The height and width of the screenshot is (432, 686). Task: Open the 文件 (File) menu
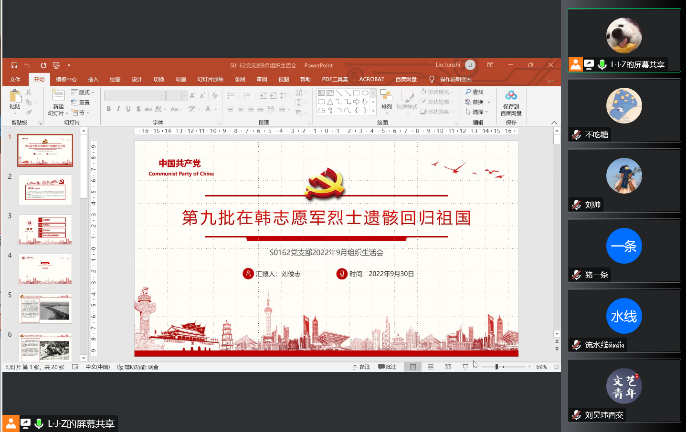(15, 78)
